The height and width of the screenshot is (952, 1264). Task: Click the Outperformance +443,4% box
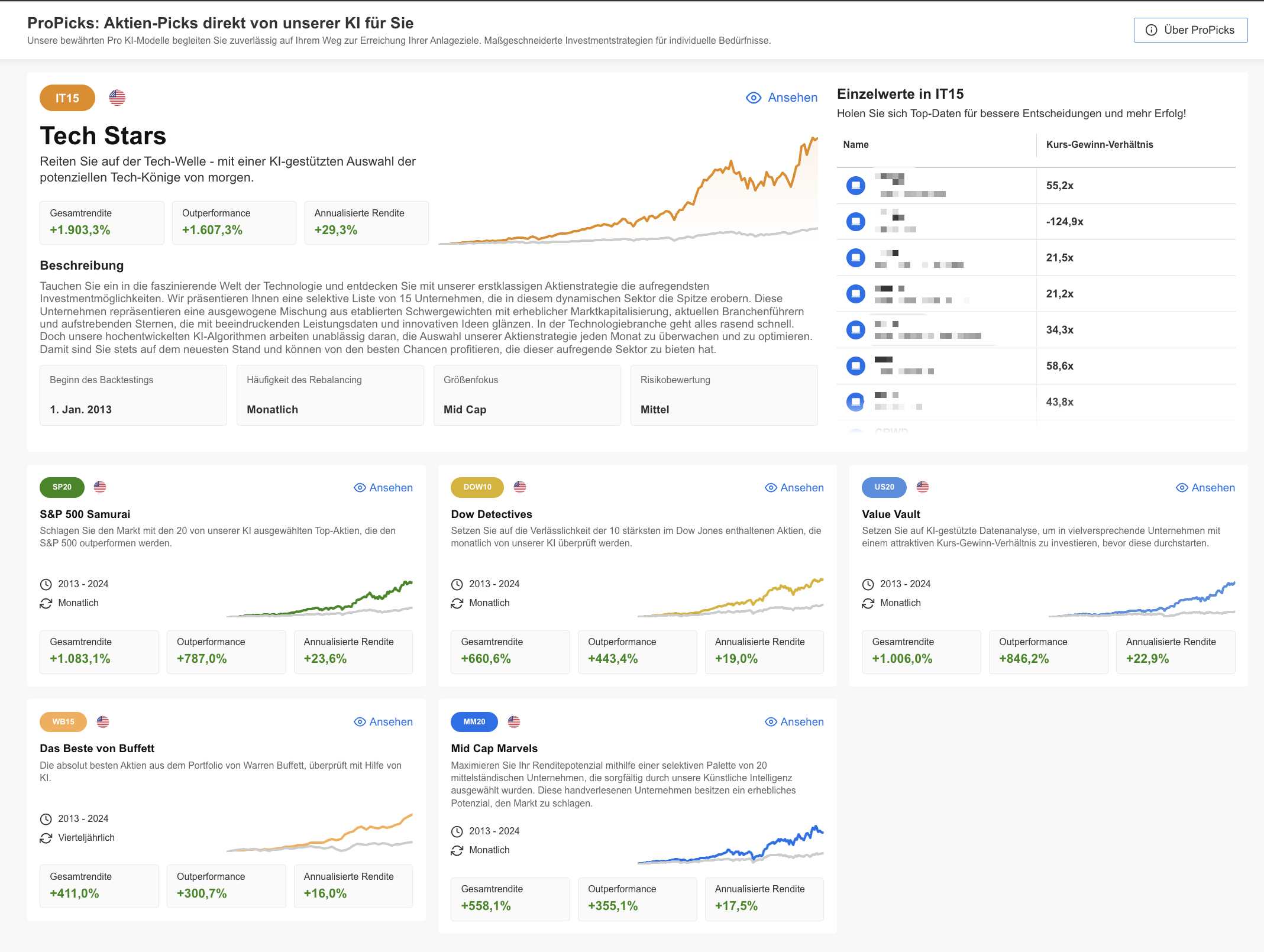pyautogui.click(x=638, y=652)
